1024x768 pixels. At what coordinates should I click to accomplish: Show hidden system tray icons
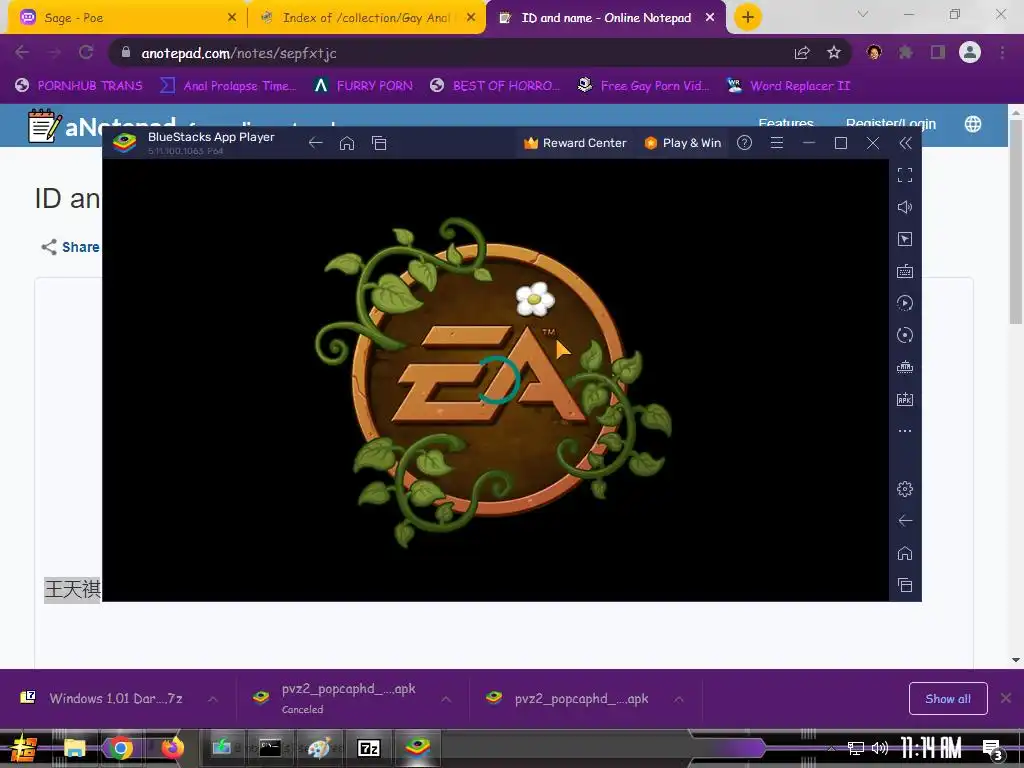click(x=831, y=748)
